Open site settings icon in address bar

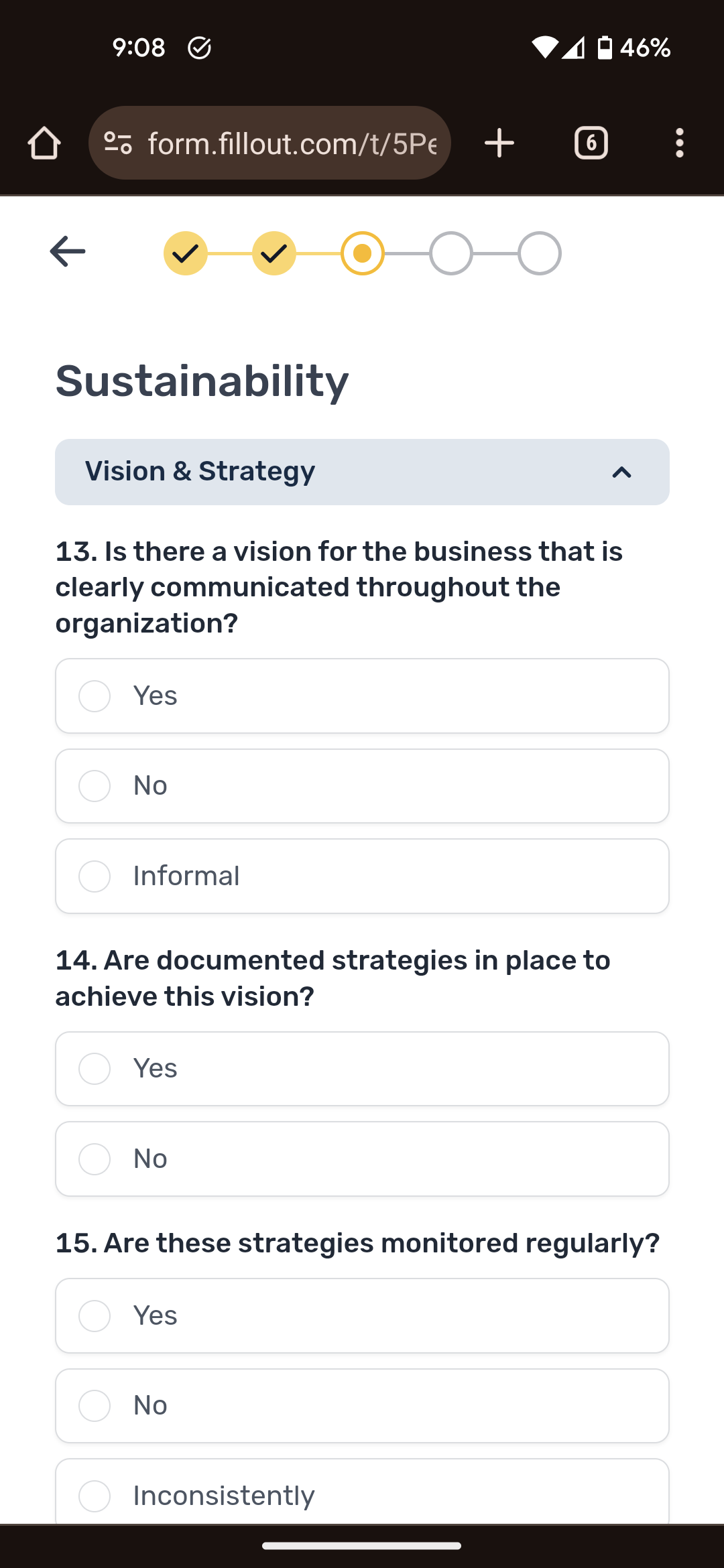coord(119,143)
